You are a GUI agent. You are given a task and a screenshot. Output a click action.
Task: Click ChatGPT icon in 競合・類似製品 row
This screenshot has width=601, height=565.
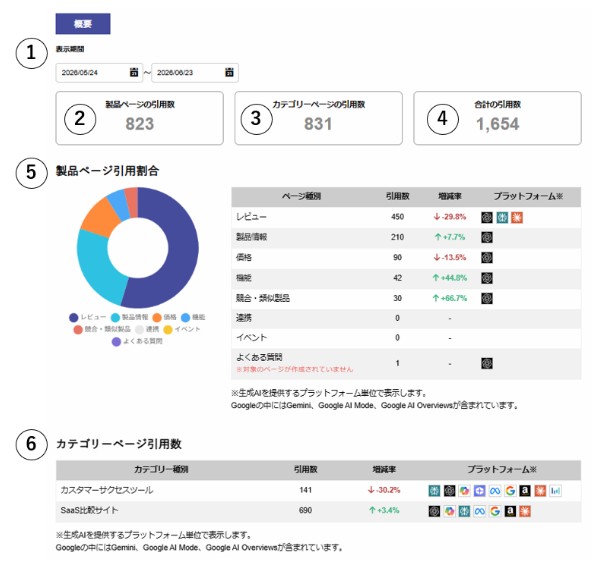(x=487, y=298)
